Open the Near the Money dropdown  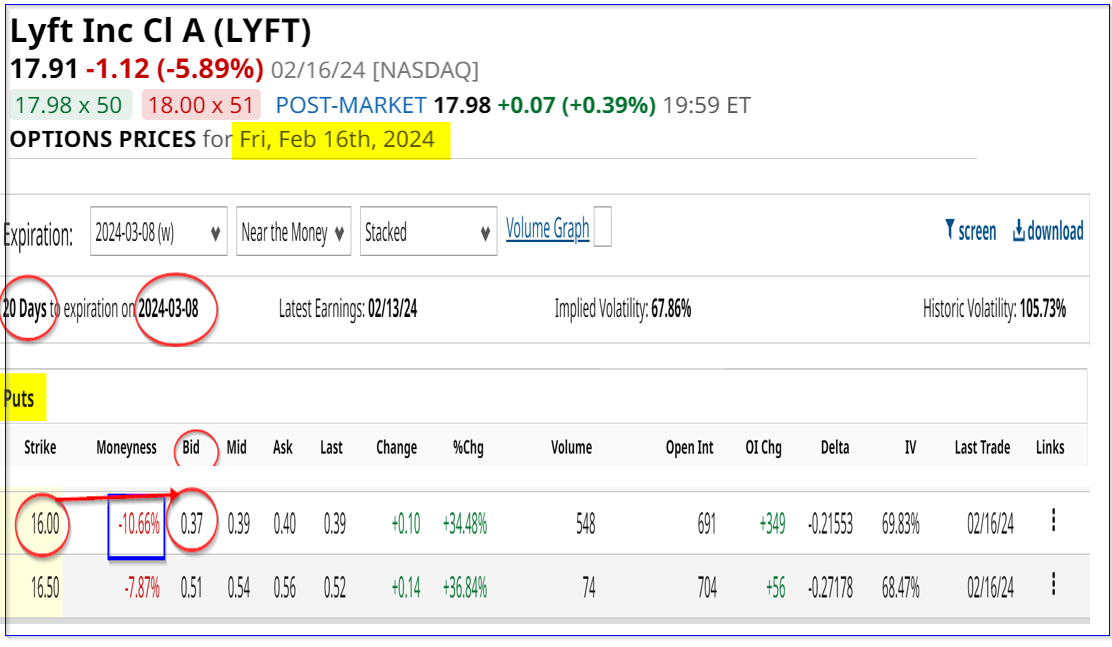(x=293, y=233)
